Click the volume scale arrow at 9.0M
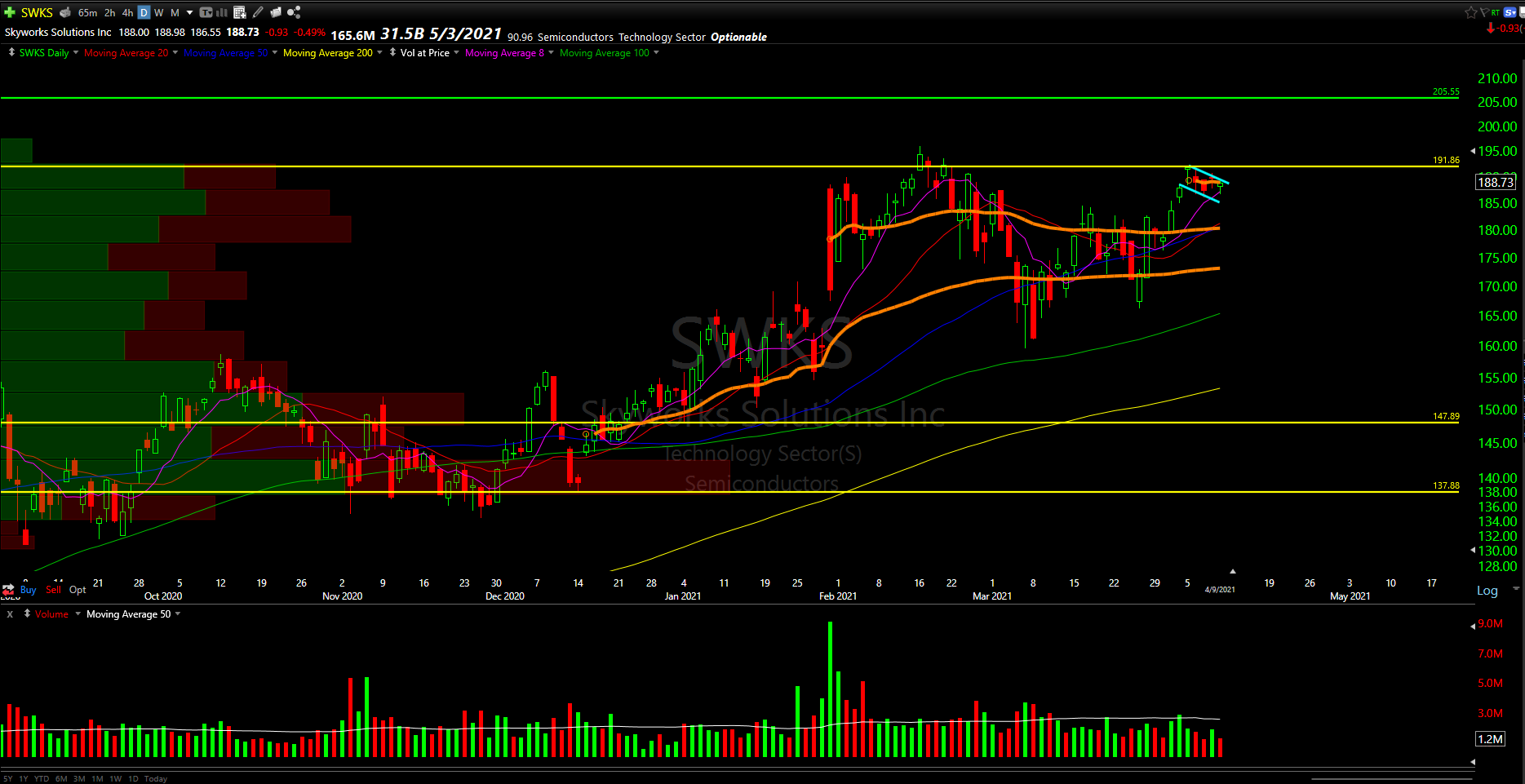 coord(1473,626)
